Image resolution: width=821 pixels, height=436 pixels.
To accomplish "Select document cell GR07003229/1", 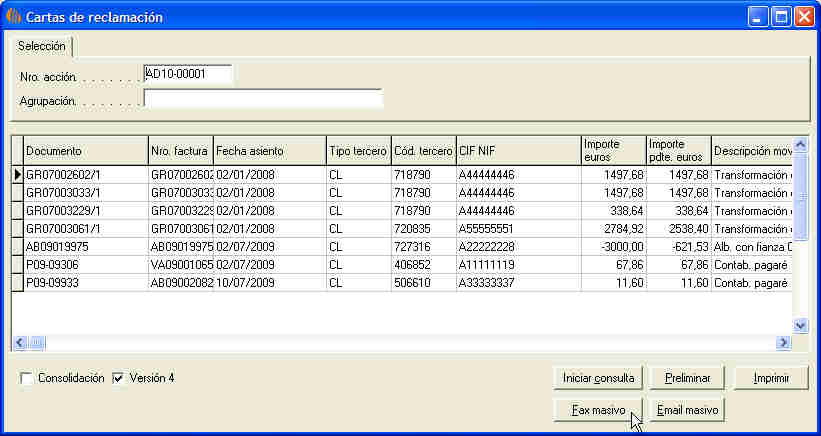I will 86,211.
